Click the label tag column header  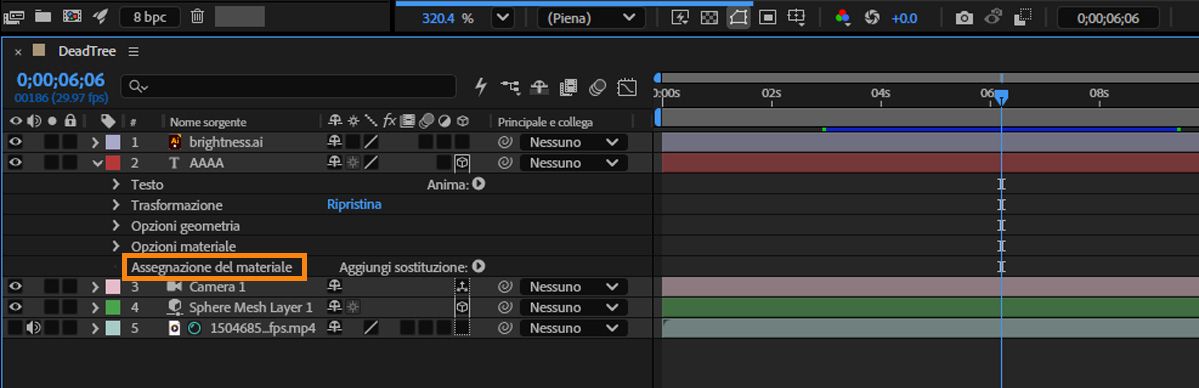pos(108,121)
